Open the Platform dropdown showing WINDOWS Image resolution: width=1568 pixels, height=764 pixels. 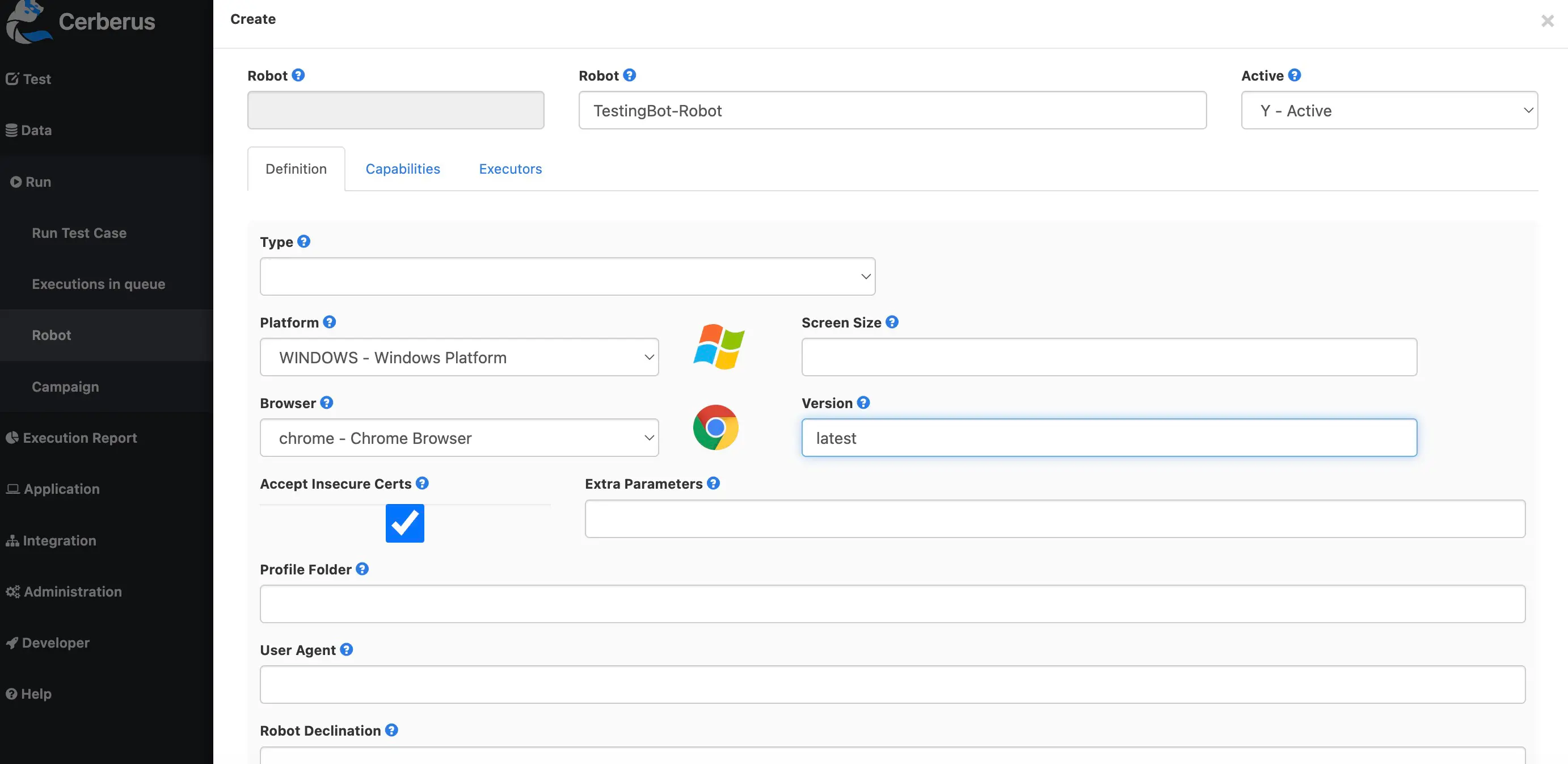pos(460,357)
